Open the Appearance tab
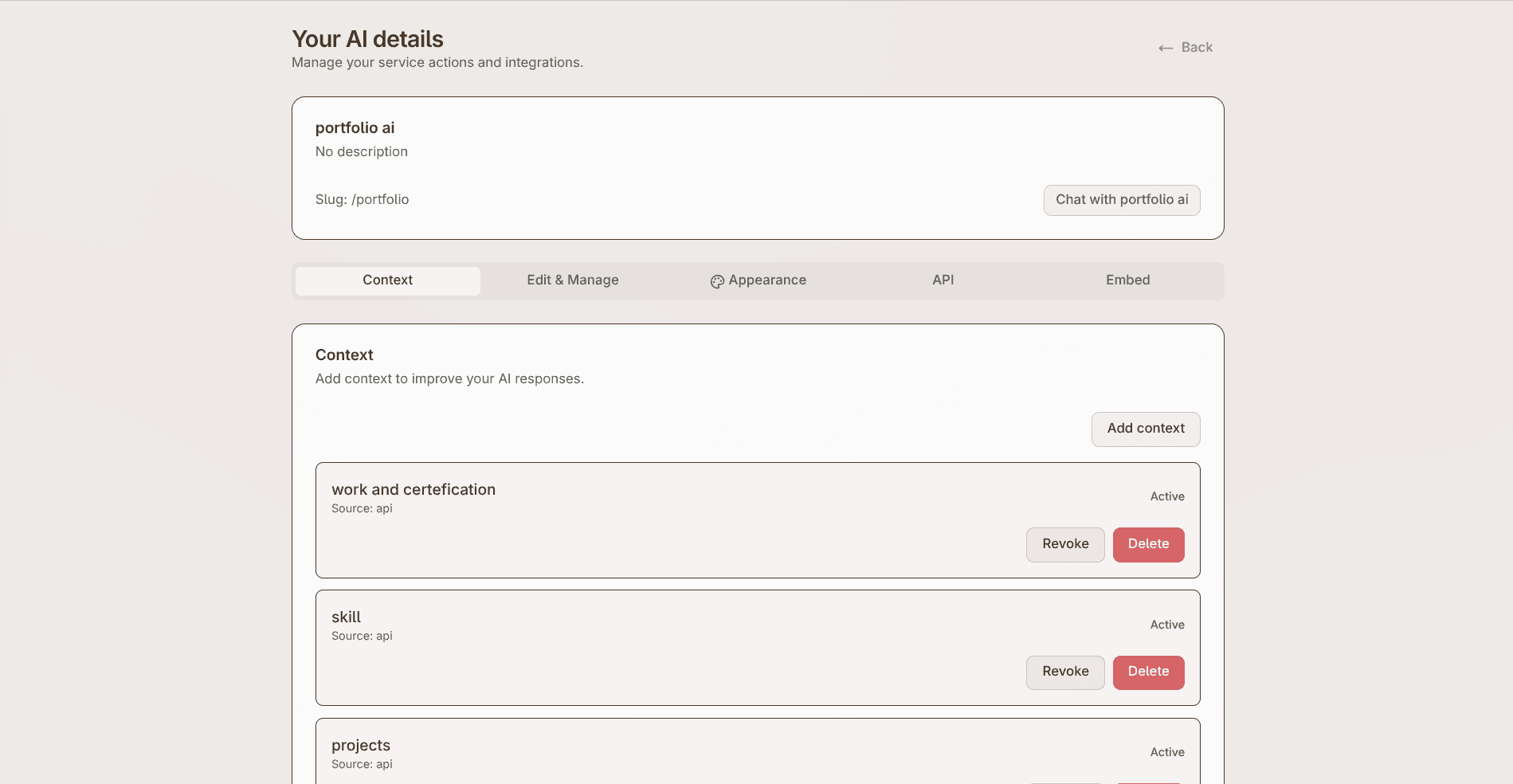 [766, 280]
